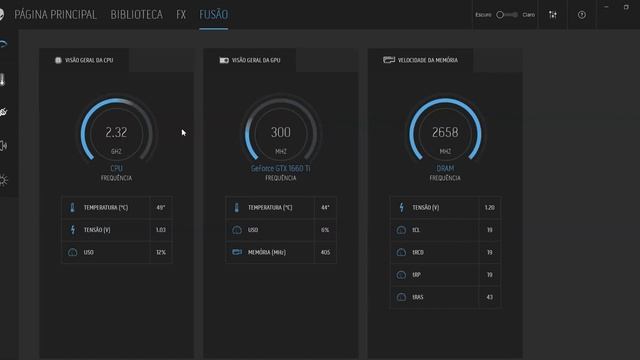Select CPU TEMPERATURA (°C) label
The width and height of the screenshot is (640, 360).
106,207
